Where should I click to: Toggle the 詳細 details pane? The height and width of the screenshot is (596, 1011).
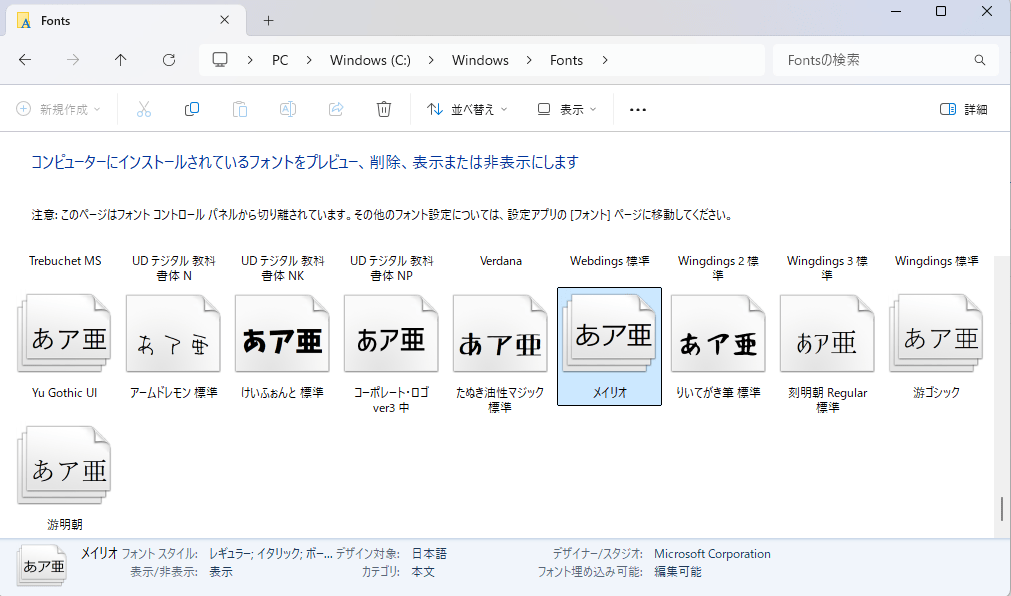pos(964,110)
